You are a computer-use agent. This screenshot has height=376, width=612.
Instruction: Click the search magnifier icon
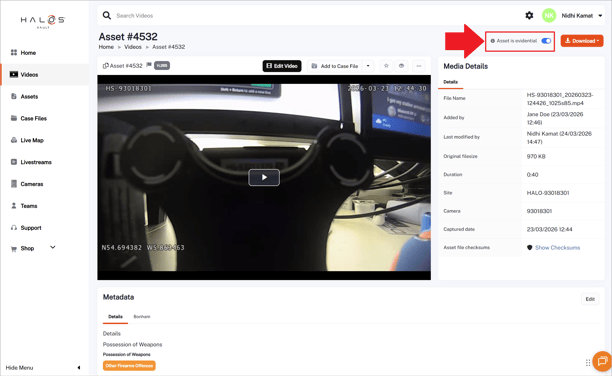click(x=107, y=16)
